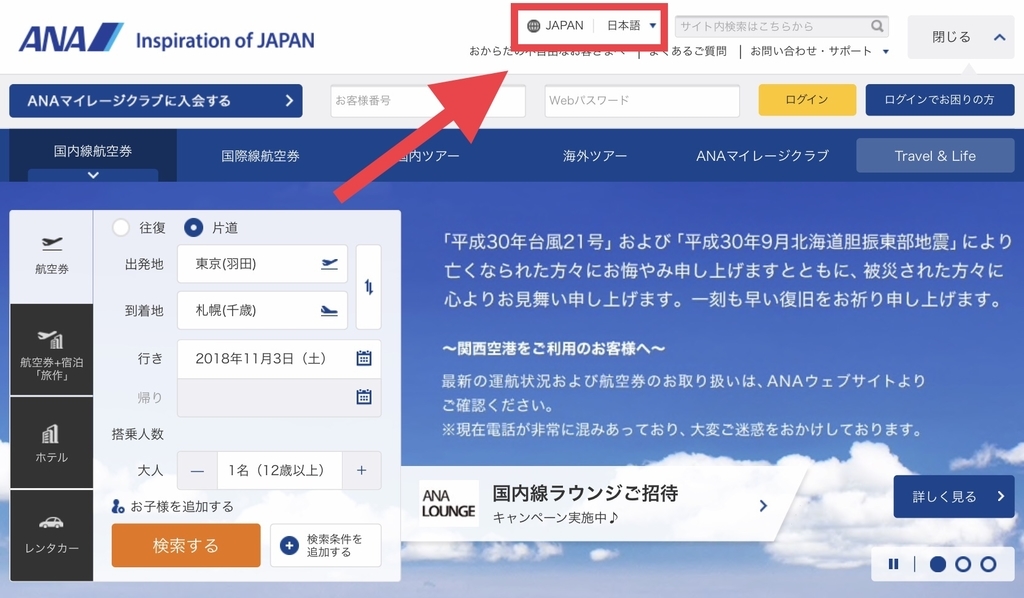Swap departure and arrival airports
Screen dimensions: 1024x598
point(369,287)
